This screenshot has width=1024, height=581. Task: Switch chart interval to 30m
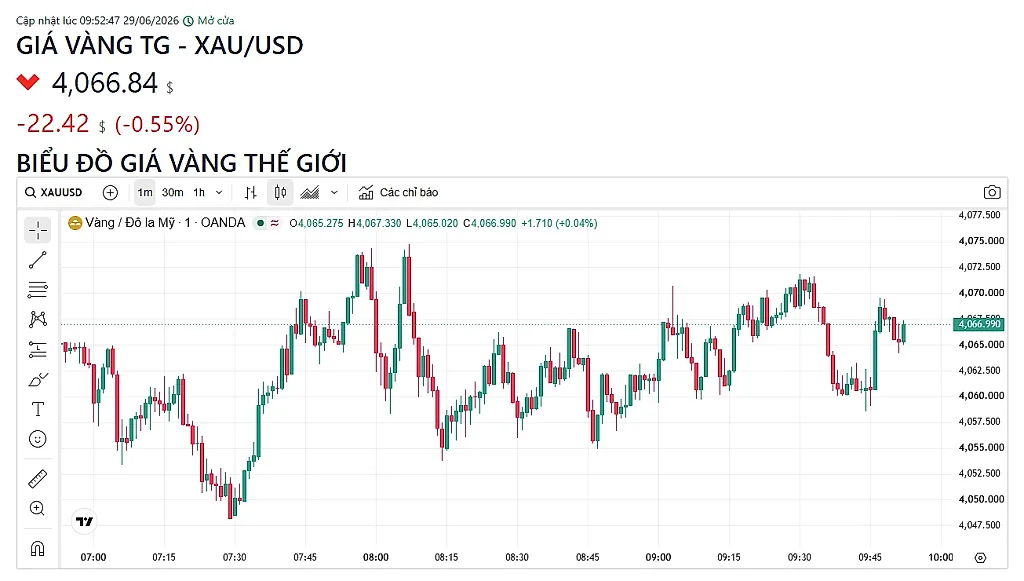(x=172, y=193)
